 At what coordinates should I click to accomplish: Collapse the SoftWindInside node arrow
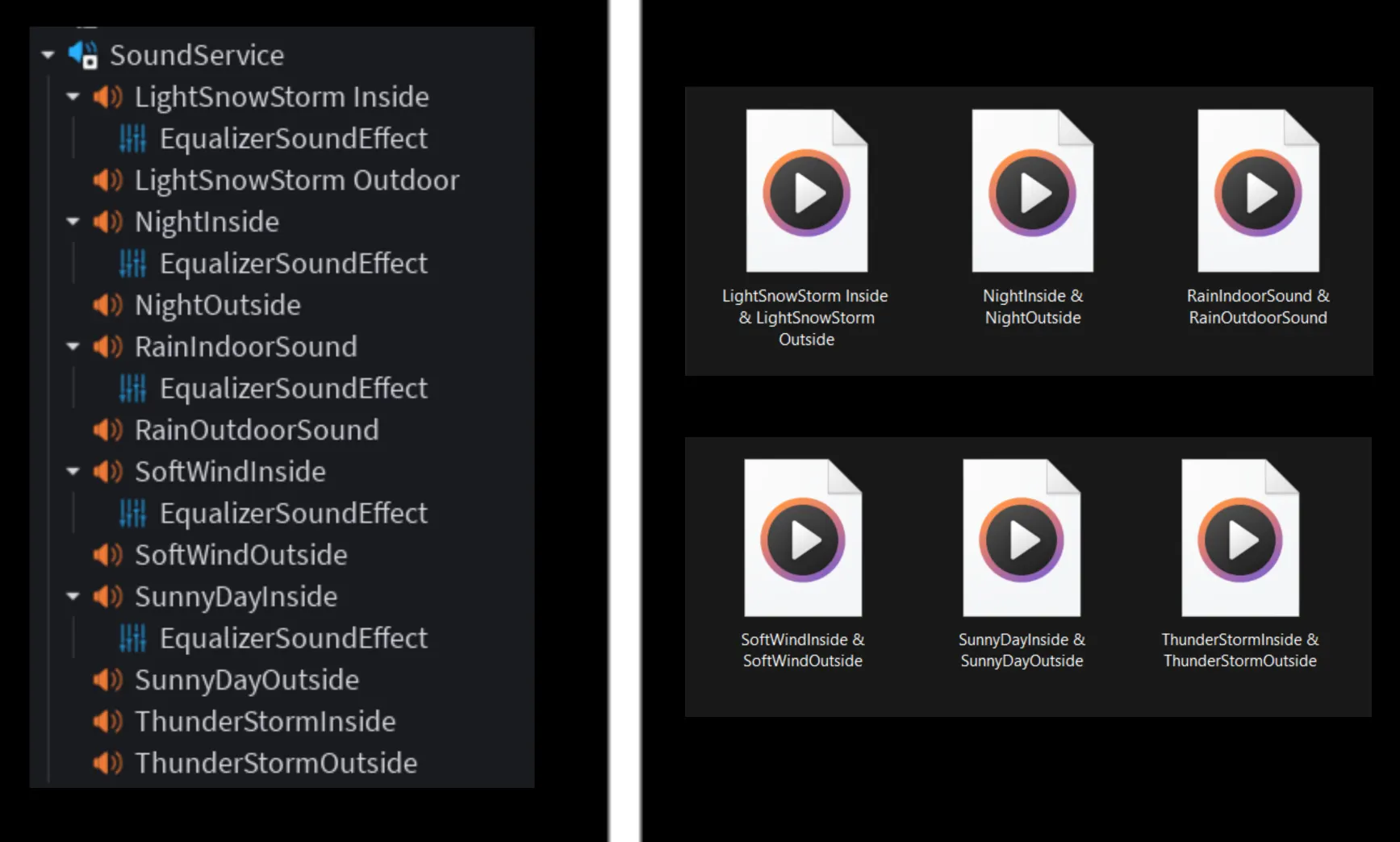(73, 472)
